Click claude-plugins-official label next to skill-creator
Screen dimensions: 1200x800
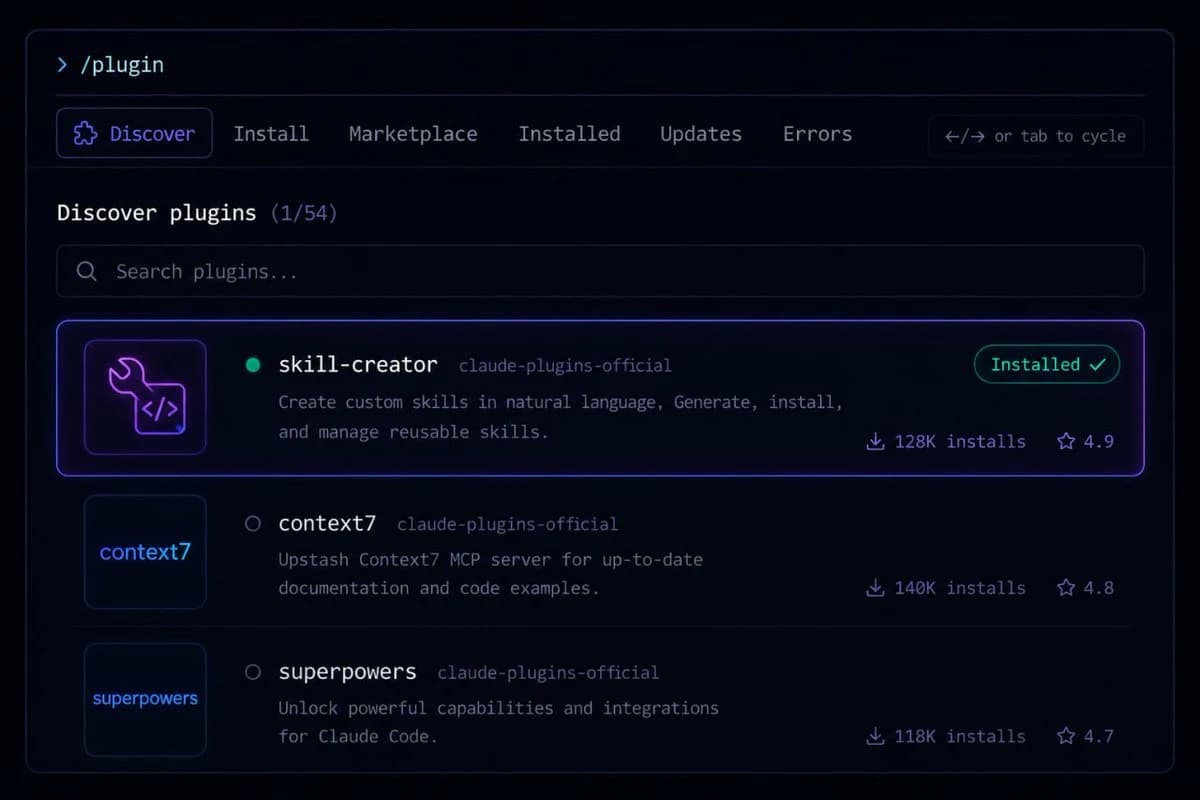click(565, 366)
